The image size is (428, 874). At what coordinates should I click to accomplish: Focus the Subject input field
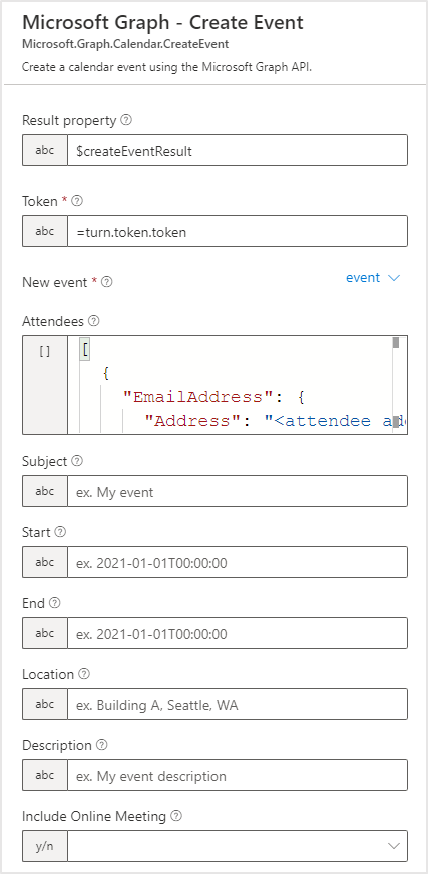[x=237, y=491]
